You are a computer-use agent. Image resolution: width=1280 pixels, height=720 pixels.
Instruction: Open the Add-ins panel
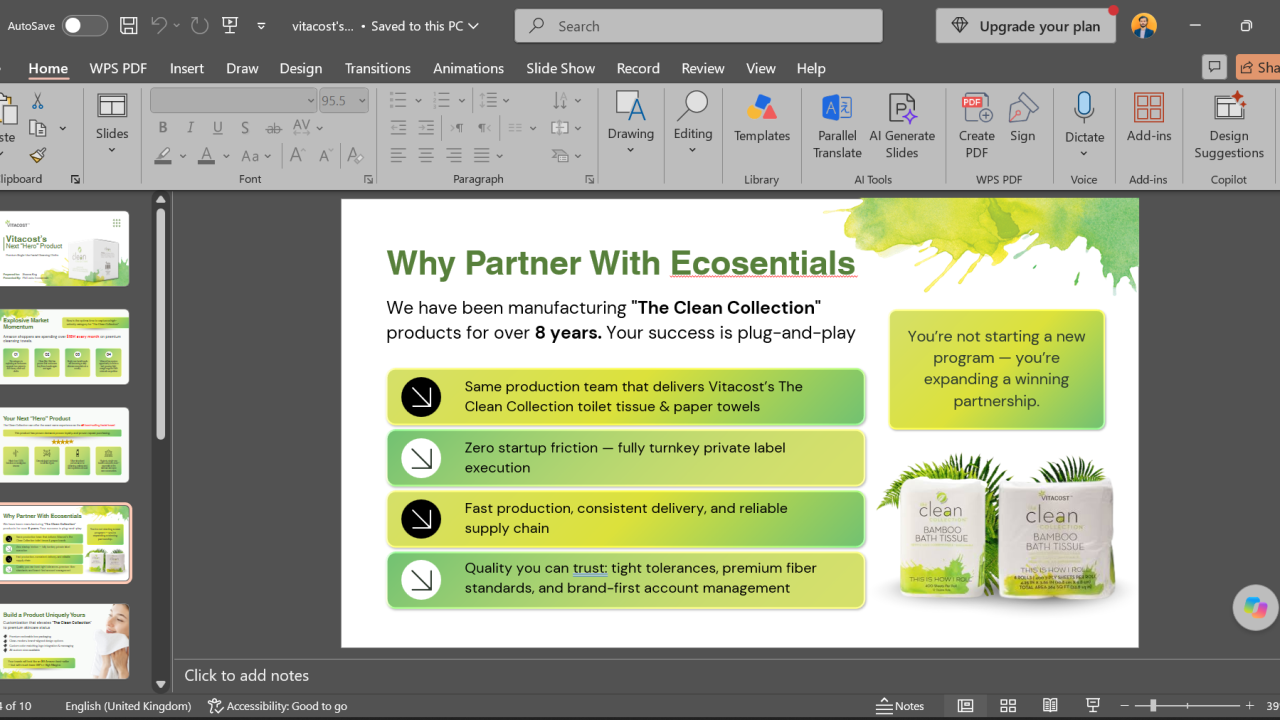(1149, 118)
